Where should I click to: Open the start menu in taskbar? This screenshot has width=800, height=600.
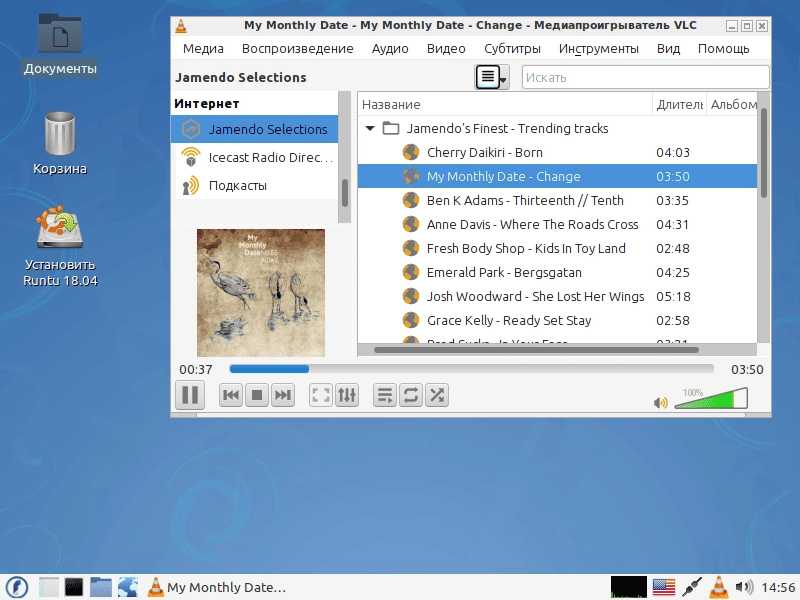point(16,587)
